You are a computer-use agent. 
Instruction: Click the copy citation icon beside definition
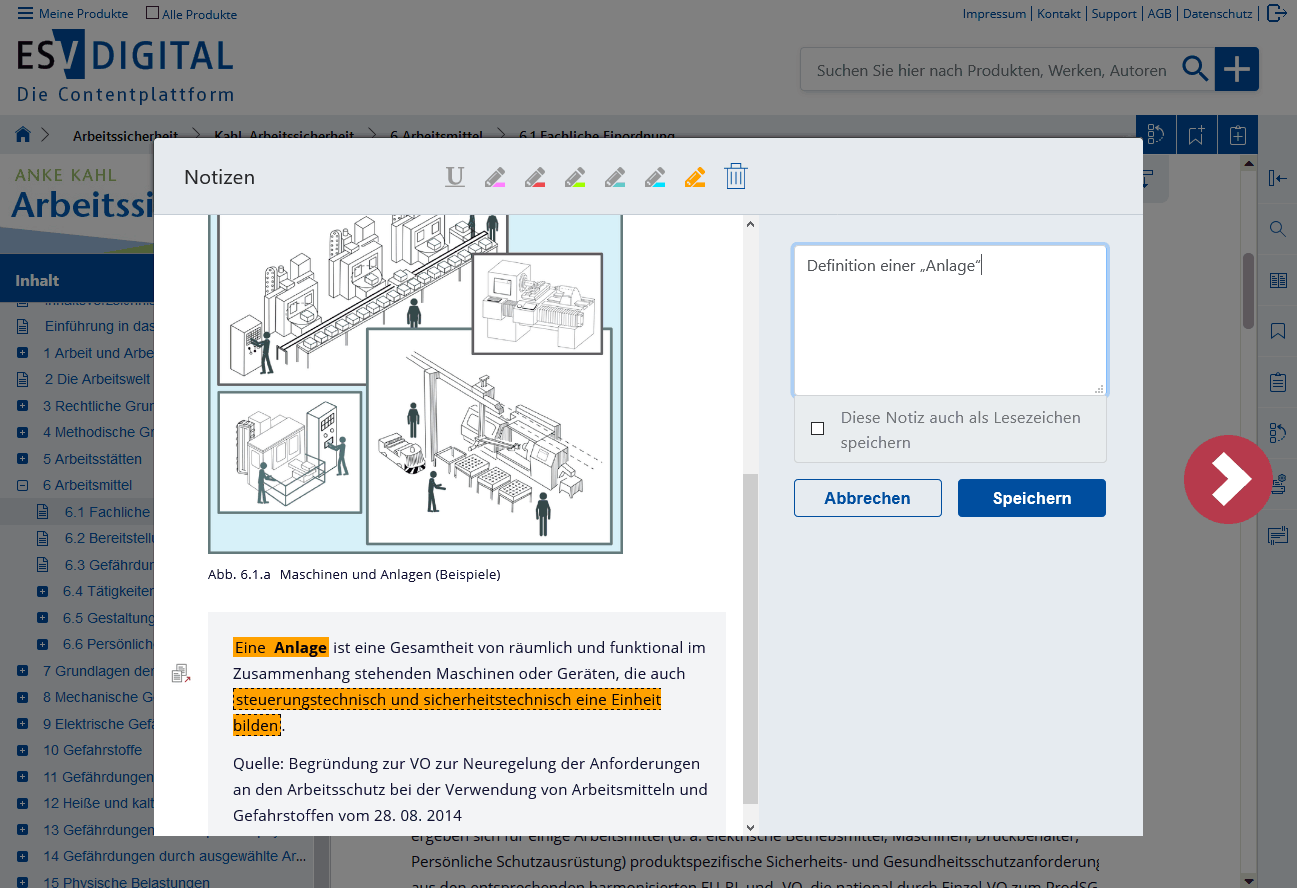(x=181, y=673)
